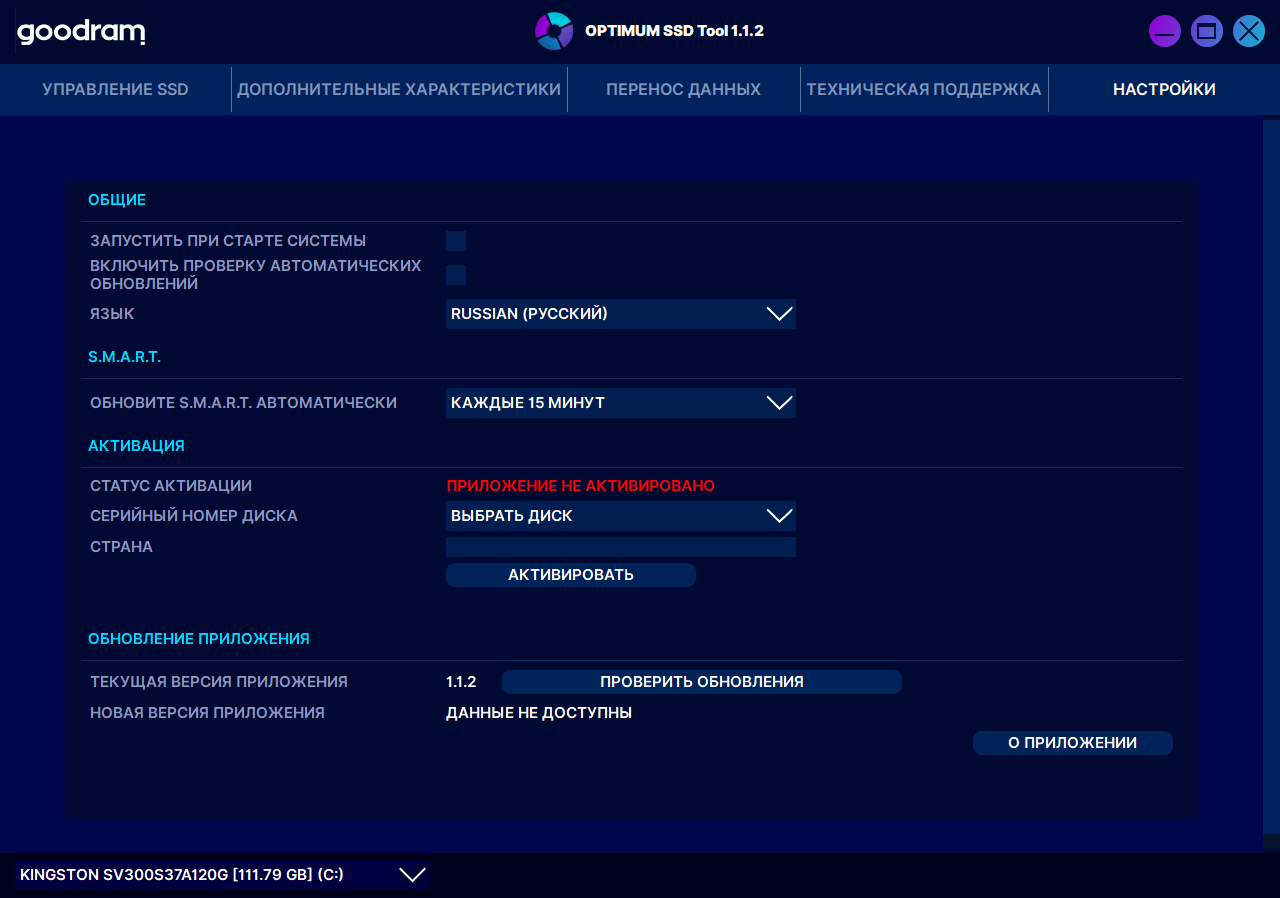The width and height of the screenshot is (1280, 898).
Task: Expand the Kingston SV300S37A120G drive selector
Action: coord(222,875)
